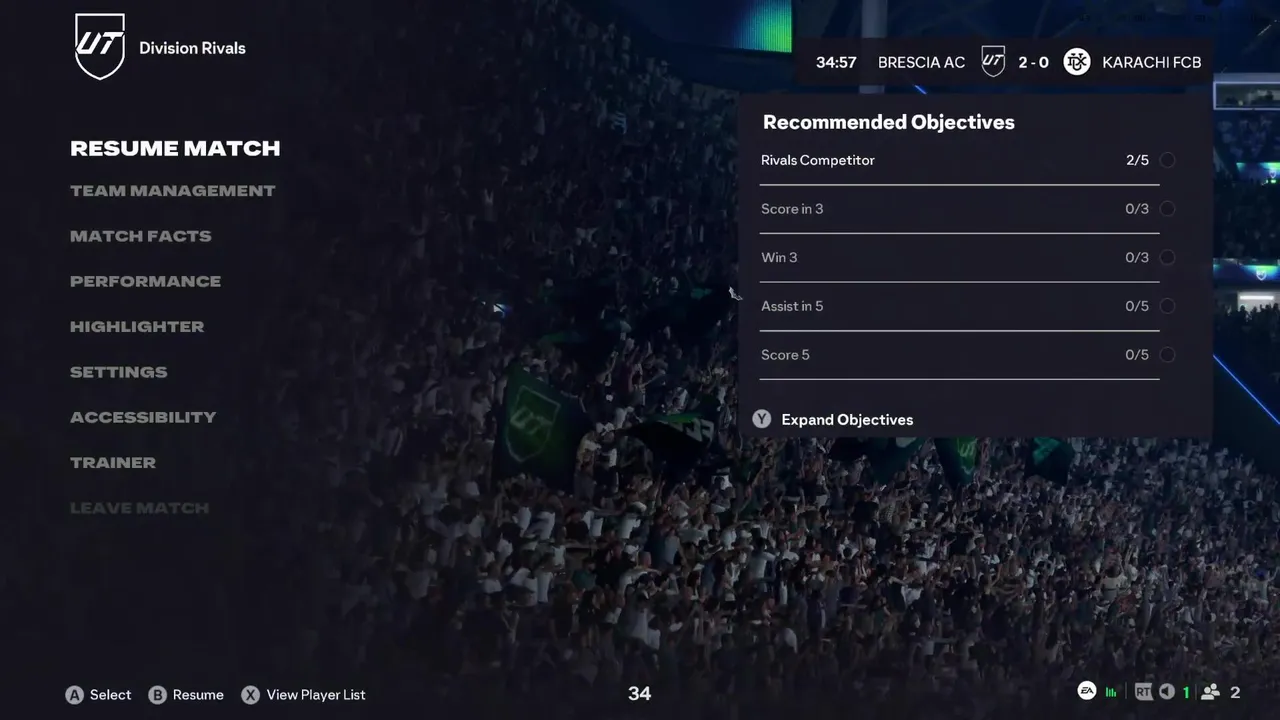1280x720 pixels.
Task: Click the match score 2 - 0
Action: 1033,62
